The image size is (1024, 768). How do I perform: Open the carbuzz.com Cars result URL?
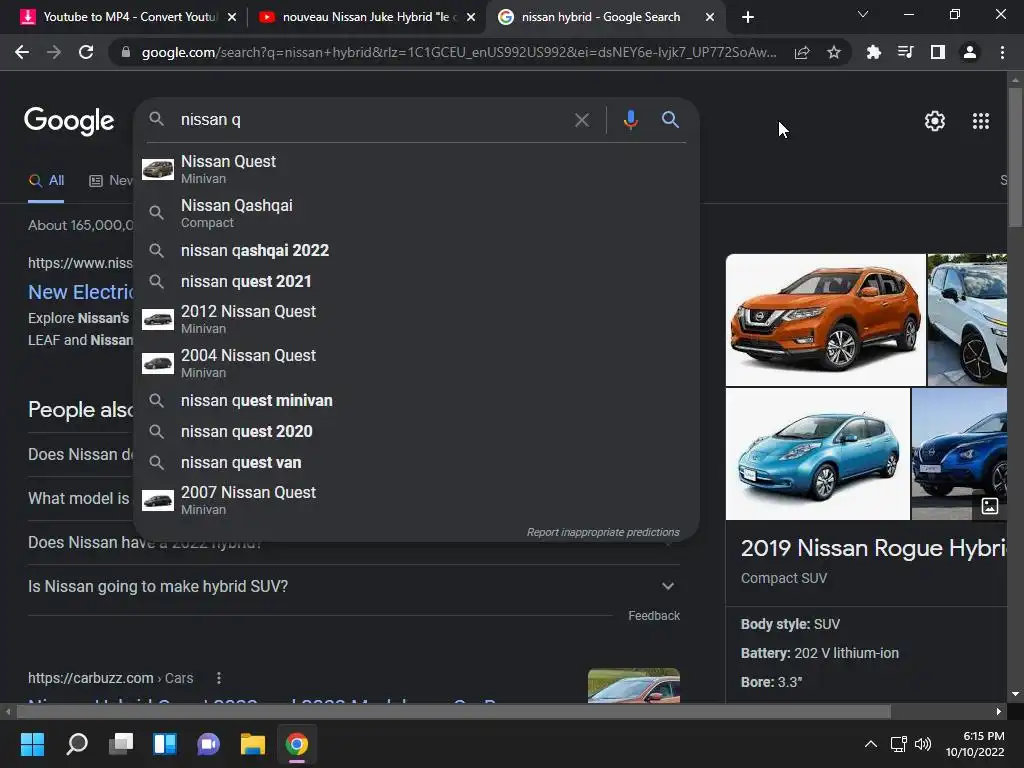110,678
